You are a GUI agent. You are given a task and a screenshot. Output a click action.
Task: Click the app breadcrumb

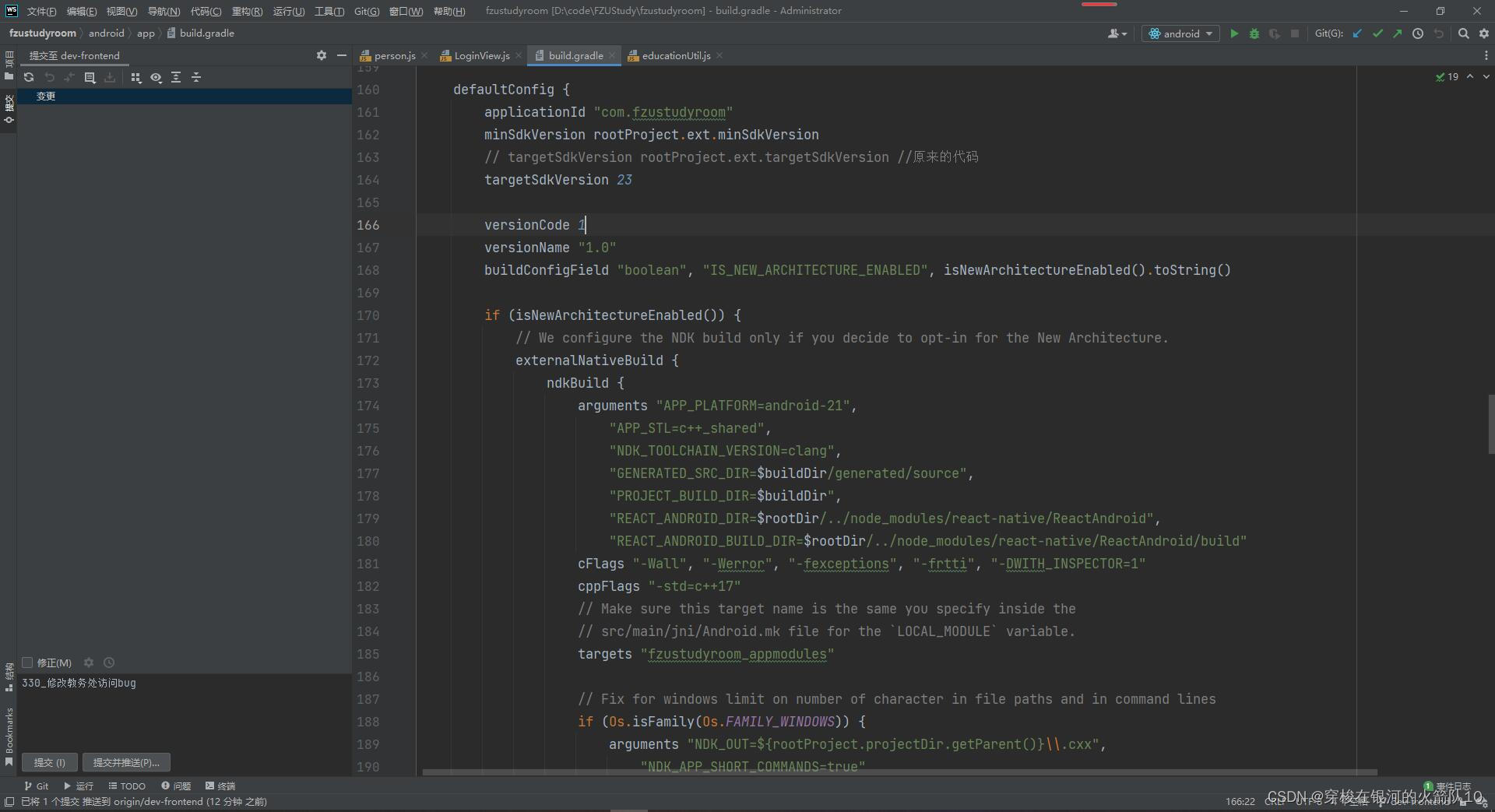click(x=146, y=33)
